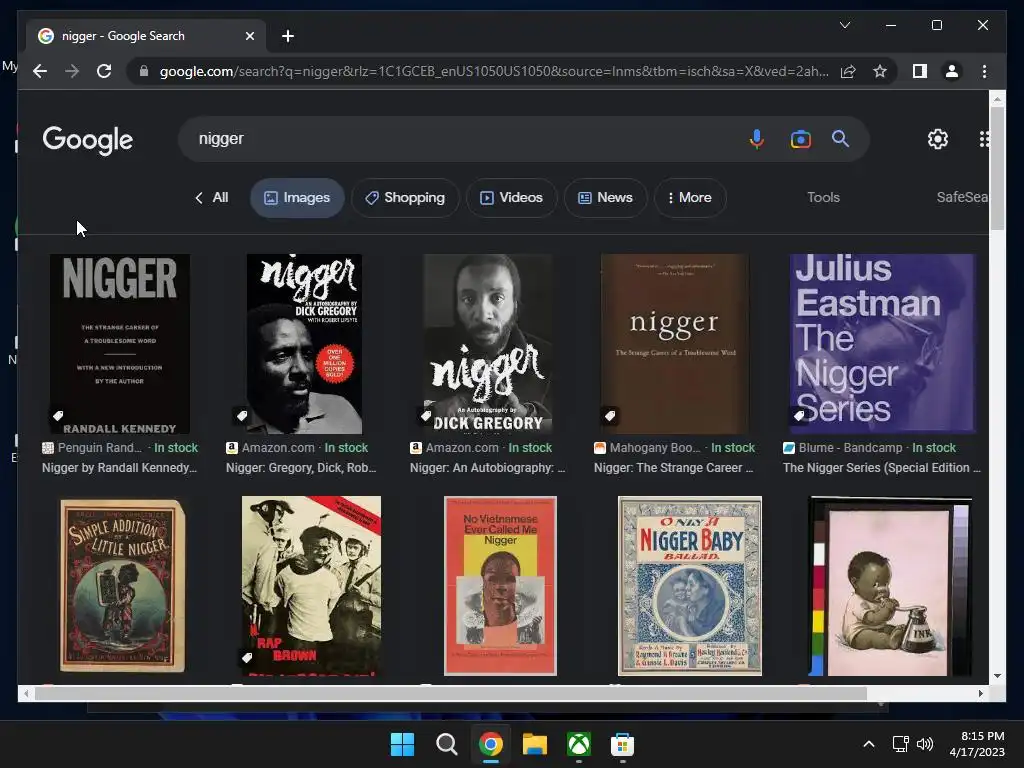Open the Tools filter options
Viewport: 1024px width, 768px height.
pyautogui.click(x=823, y=197)
